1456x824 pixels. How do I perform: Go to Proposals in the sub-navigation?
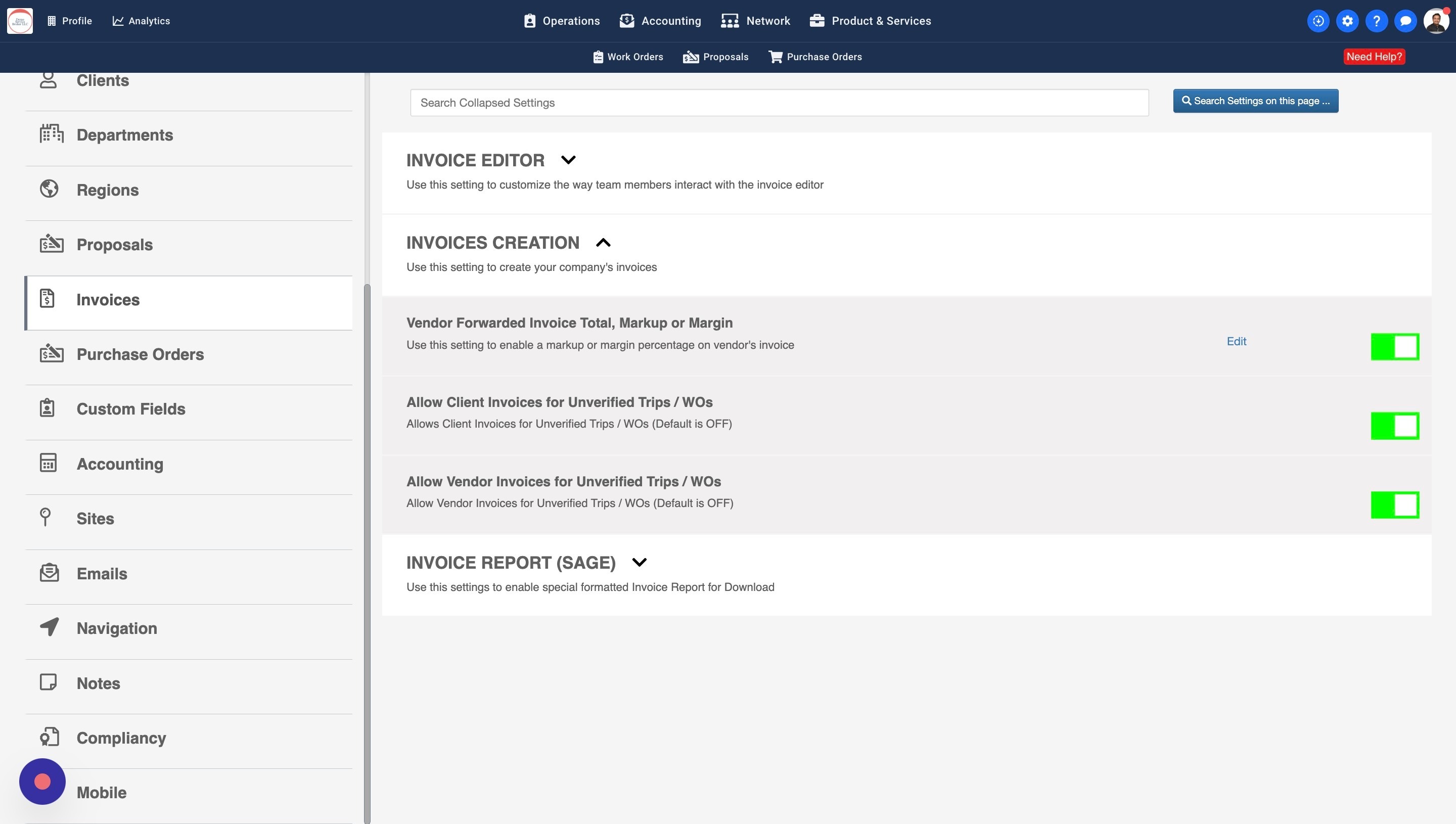(716, 57)
